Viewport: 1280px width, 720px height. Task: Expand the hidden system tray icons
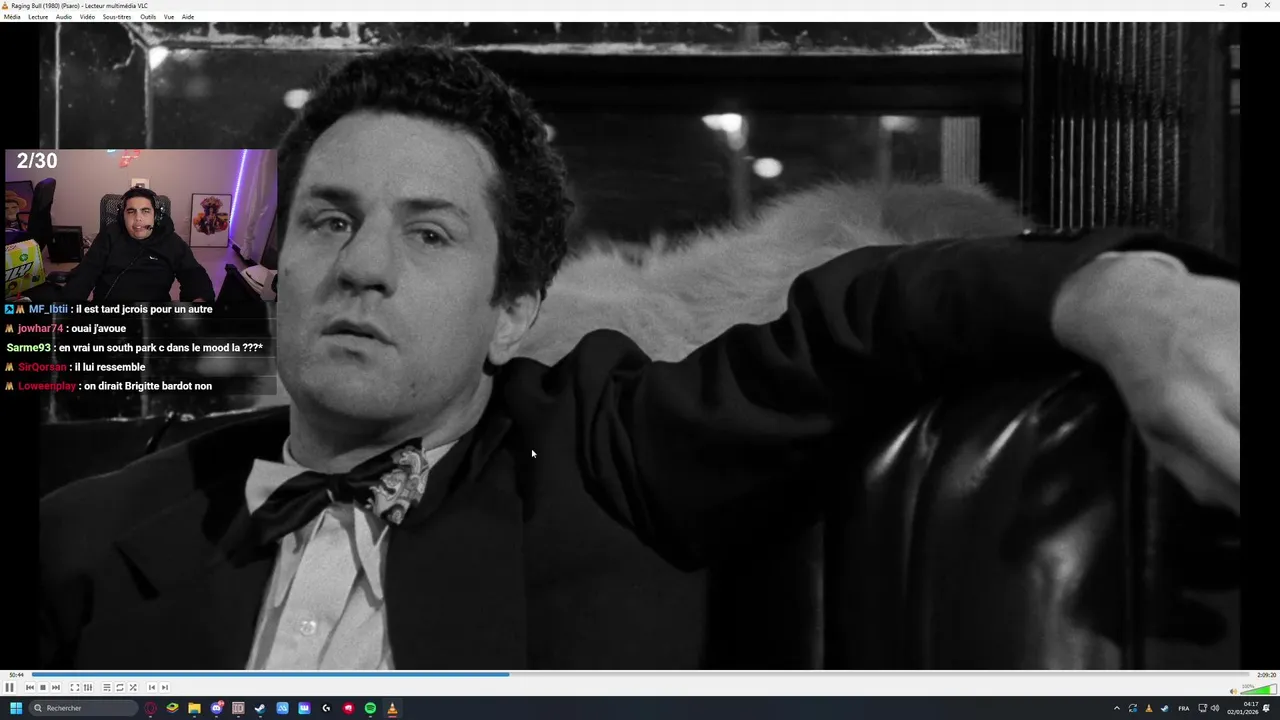pyautogui.click(x=1117, y=708)
